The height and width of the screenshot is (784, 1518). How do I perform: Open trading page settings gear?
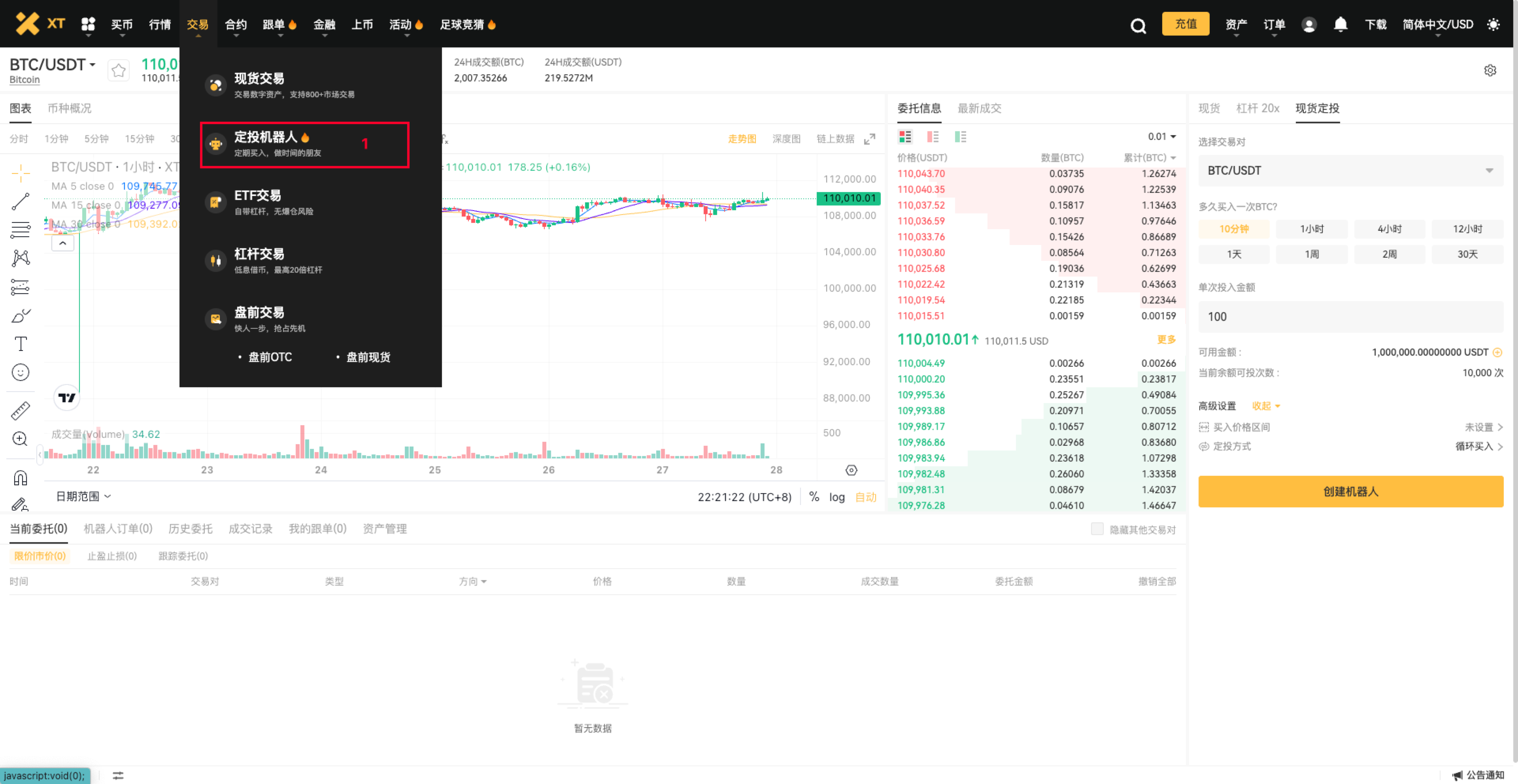point(1490,71)
